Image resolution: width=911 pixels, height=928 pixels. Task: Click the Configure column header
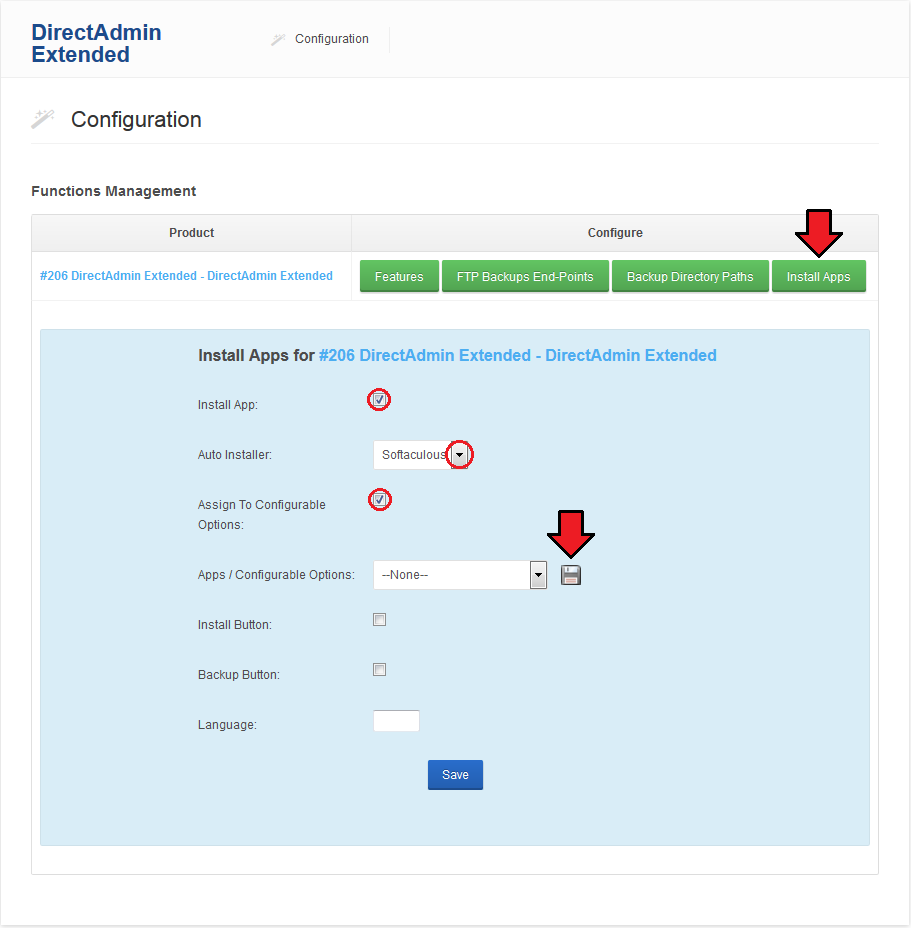tap(615, 233)
